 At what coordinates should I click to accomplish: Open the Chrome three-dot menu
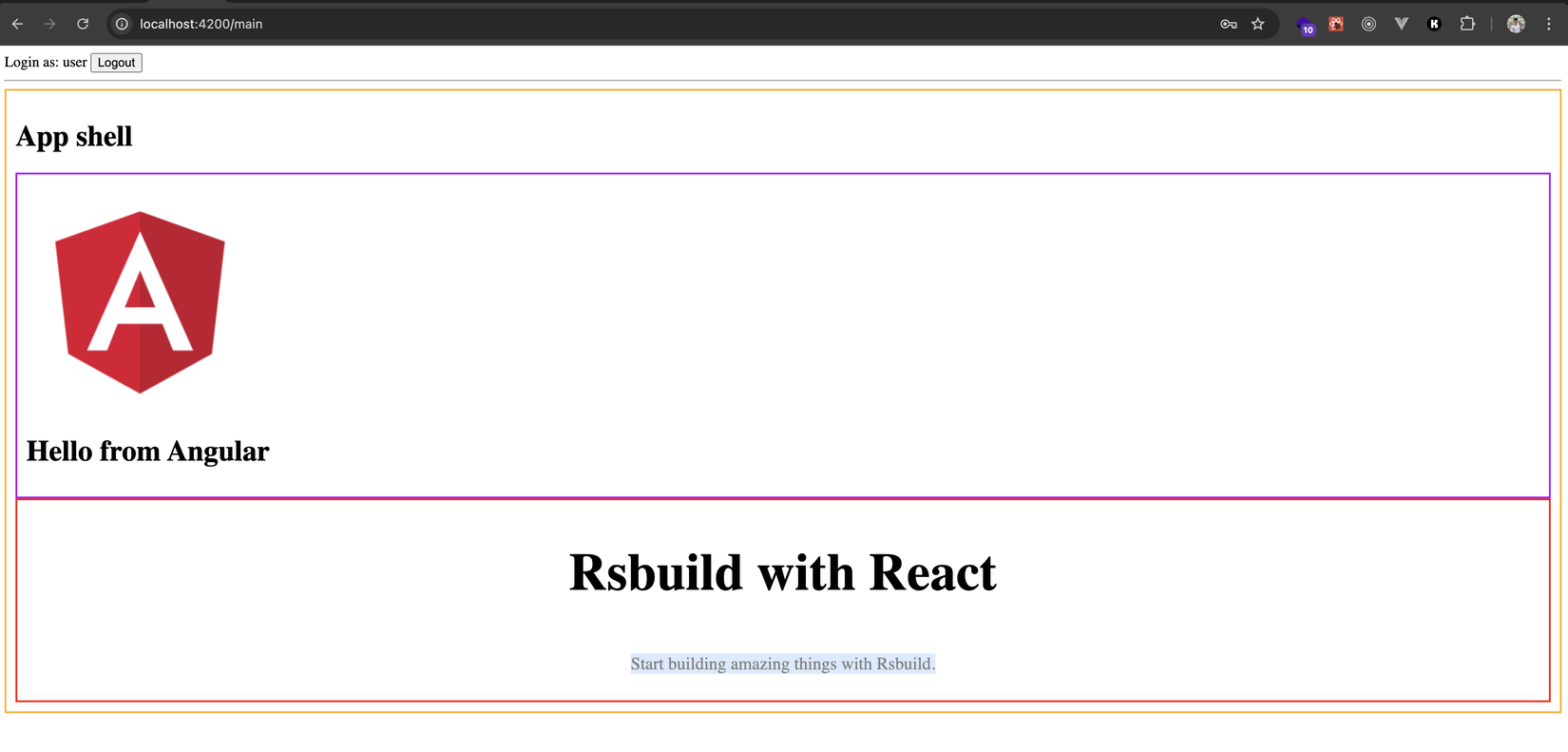tap(1549, 24)
